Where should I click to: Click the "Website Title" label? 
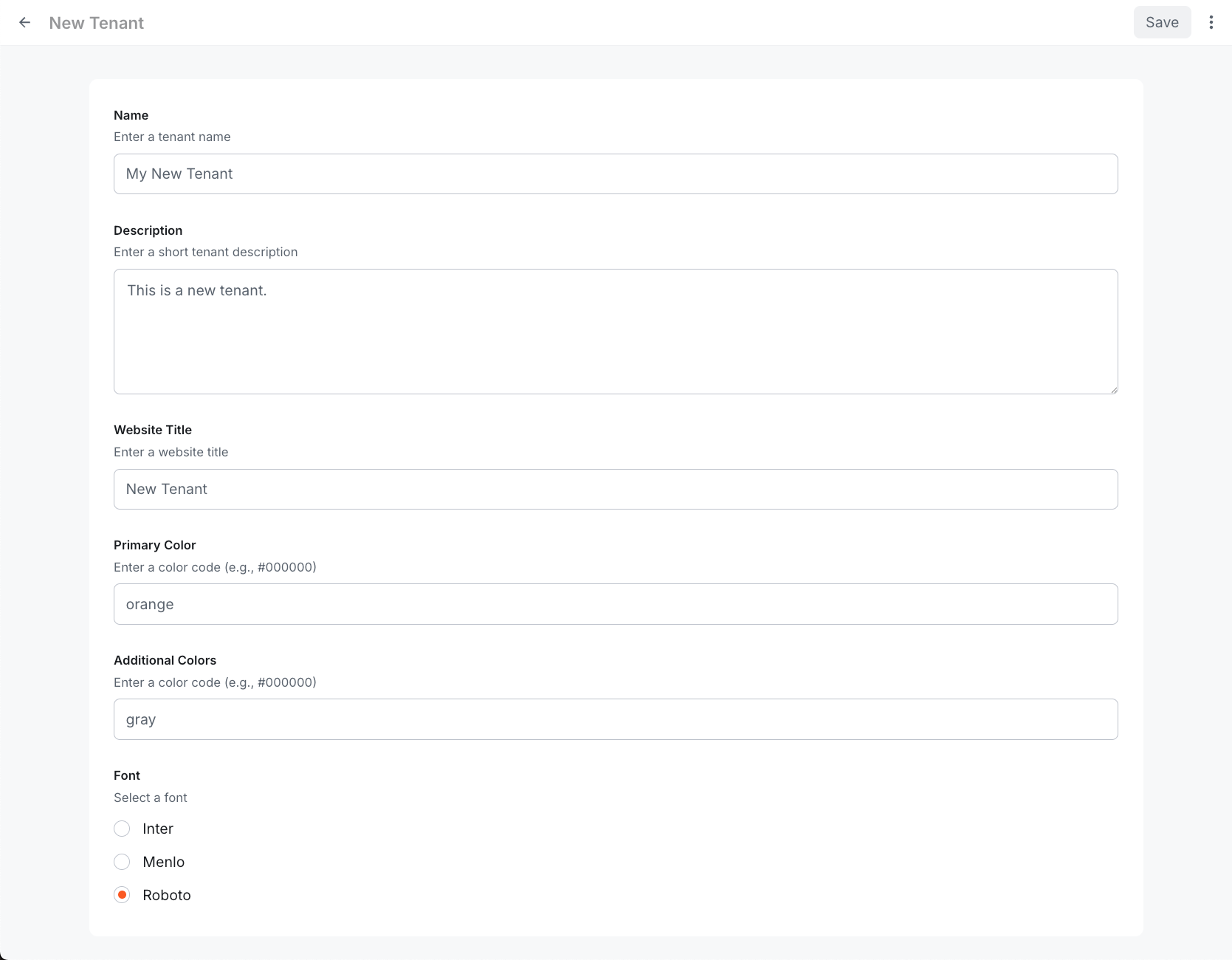click(153, 430)
